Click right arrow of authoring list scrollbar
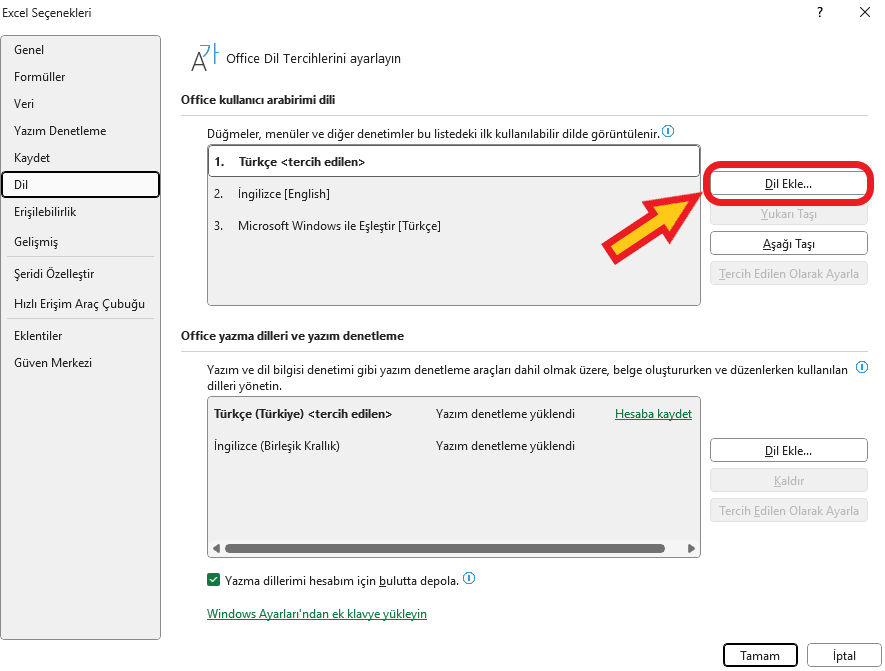Viewport: 885px width, 671px height. (693, 548)
